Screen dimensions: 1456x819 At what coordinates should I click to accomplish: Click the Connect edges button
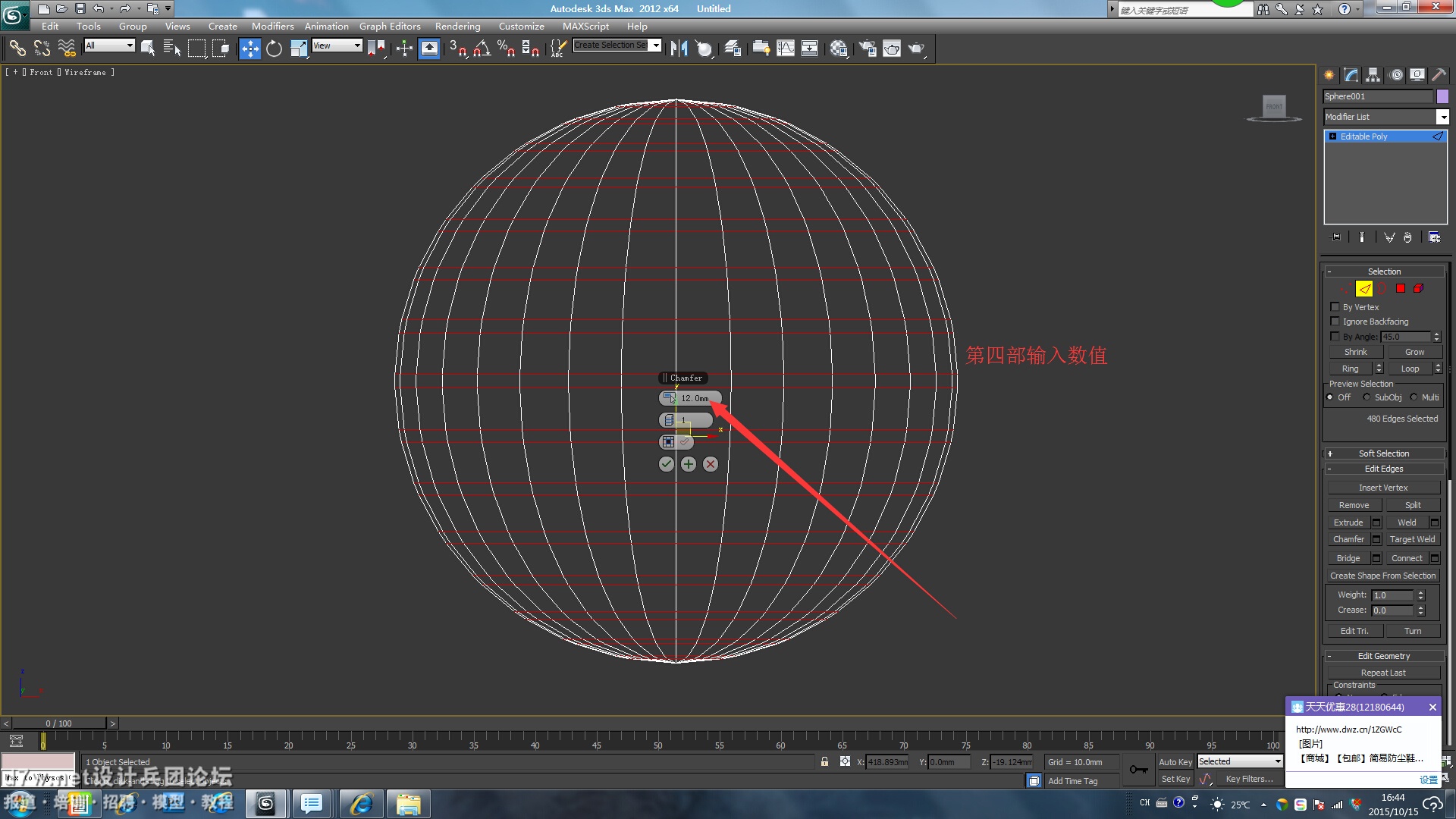tap(1407, 558)
